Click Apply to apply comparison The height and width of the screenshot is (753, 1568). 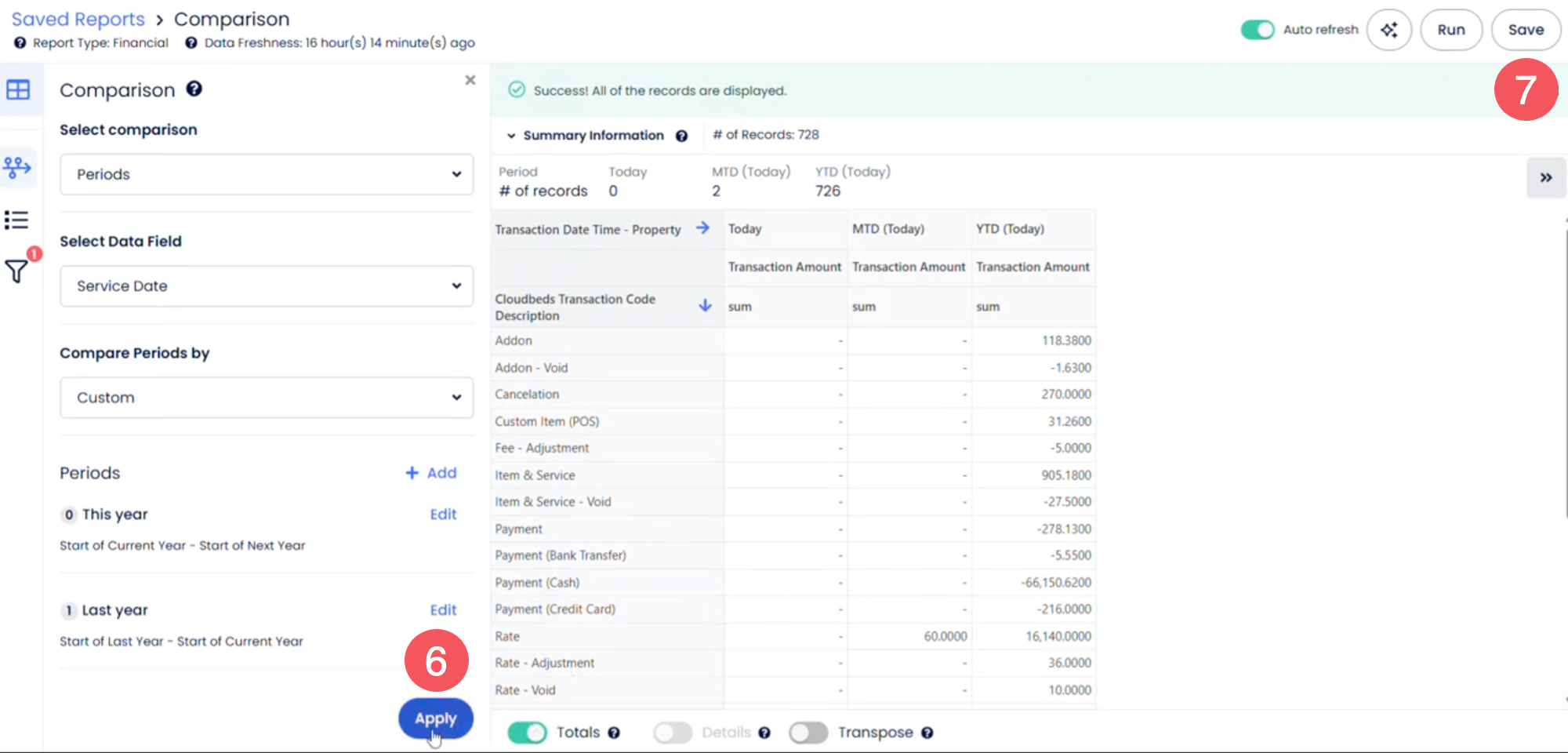pyautogui.click(x=435, y=718)
